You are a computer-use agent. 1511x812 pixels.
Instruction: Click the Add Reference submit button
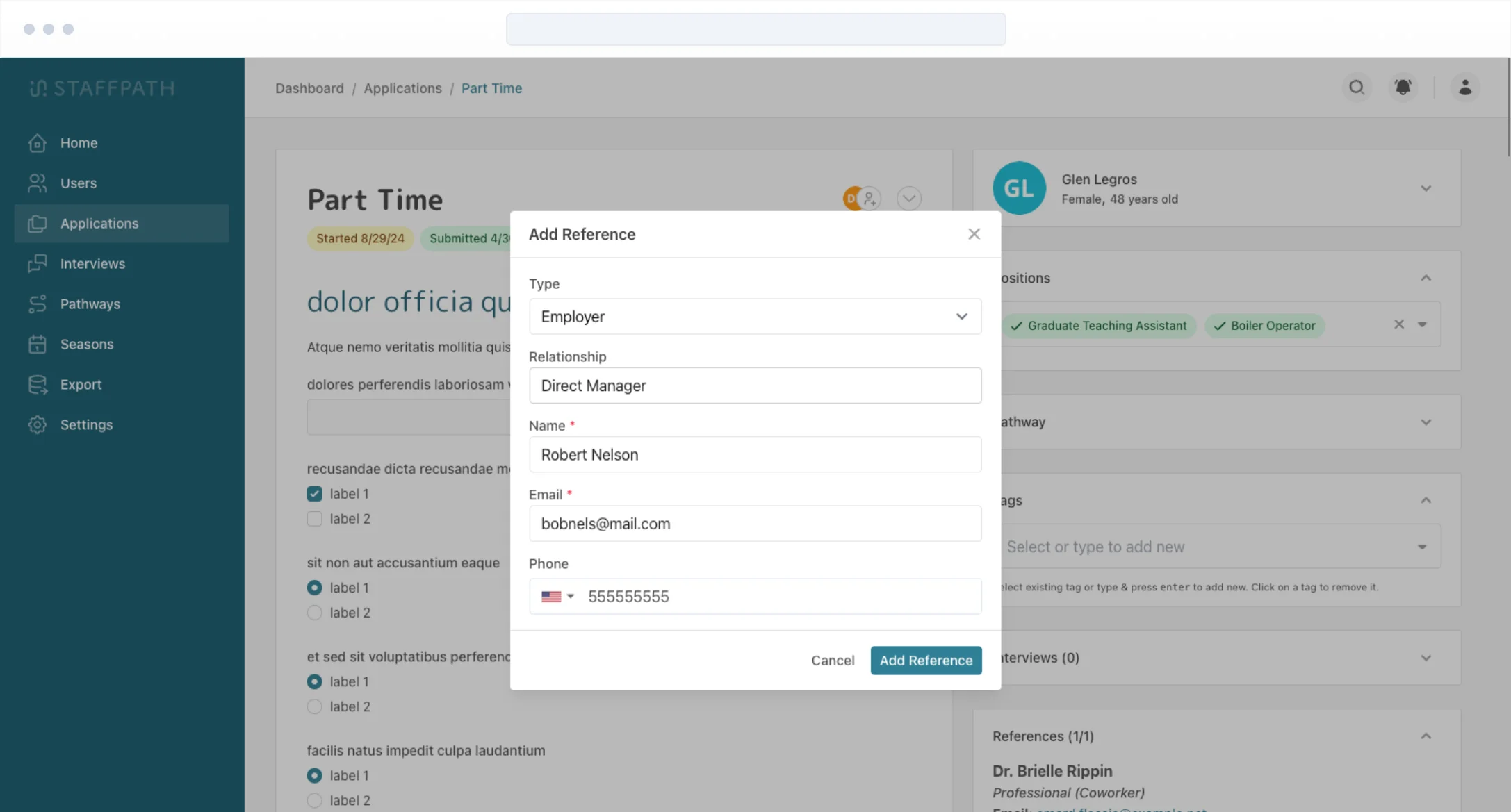[926, 661]
